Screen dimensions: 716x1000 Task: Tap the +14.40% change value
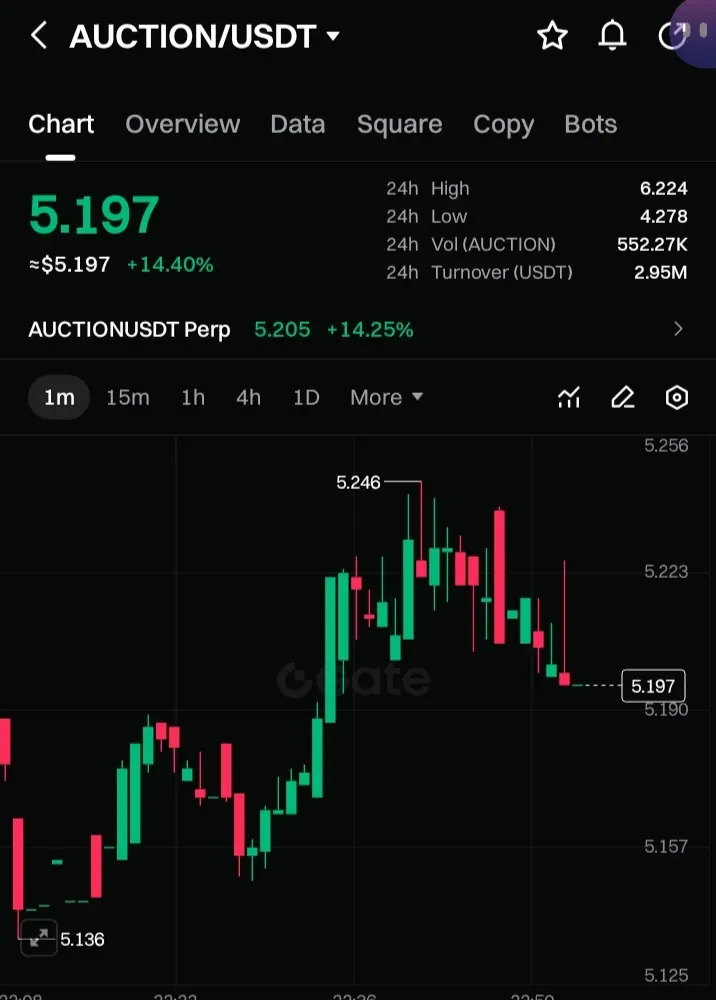coord(170,265)
